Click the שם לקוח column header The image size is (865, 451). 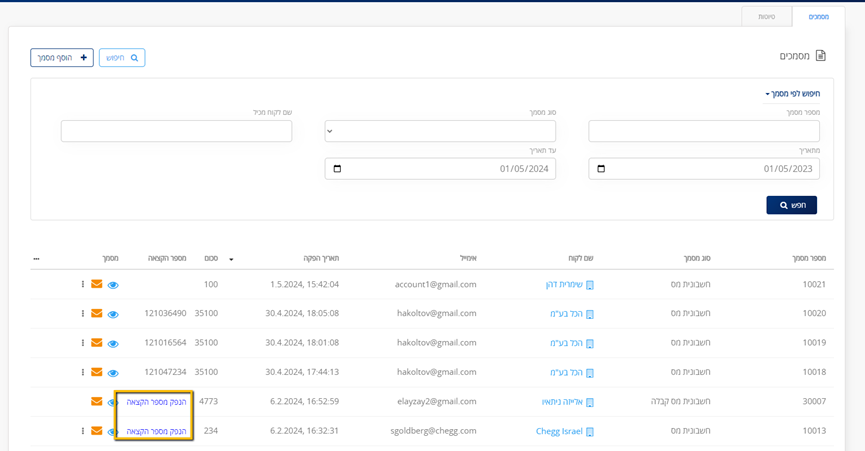(581, 258)
